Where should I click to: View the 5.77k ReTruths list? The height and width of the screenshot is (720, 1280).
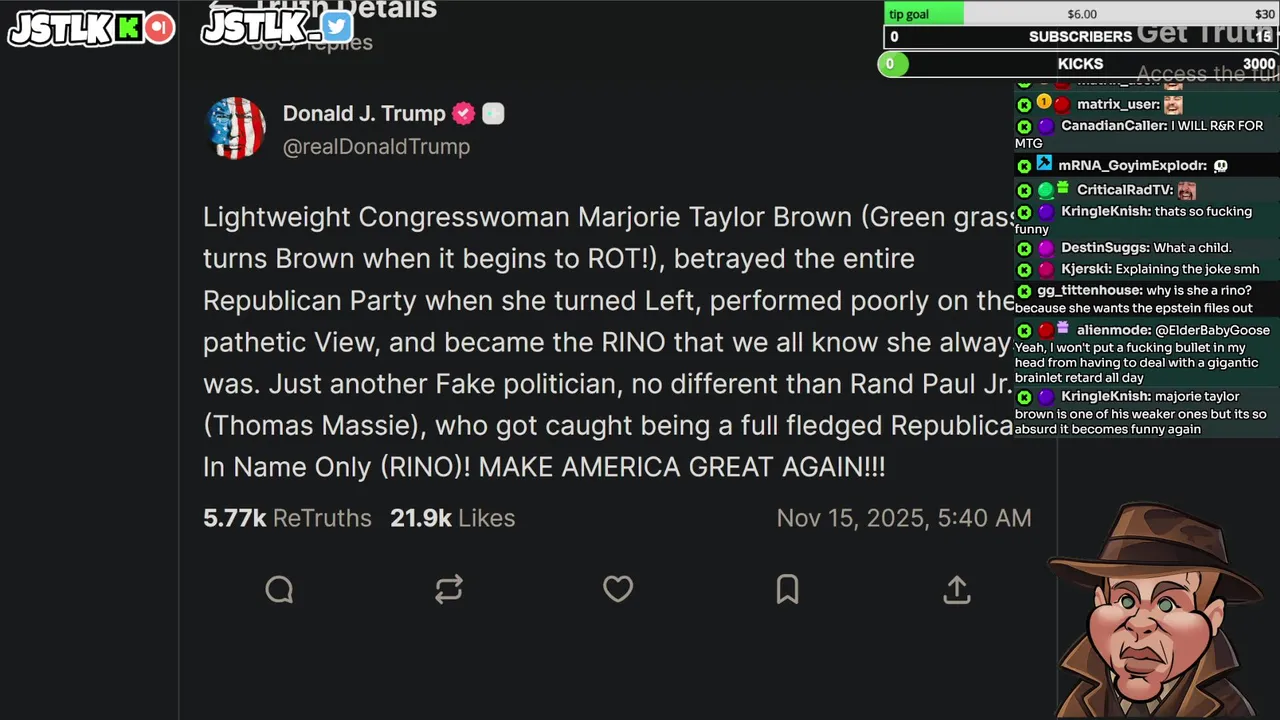[x=287, y=518]
